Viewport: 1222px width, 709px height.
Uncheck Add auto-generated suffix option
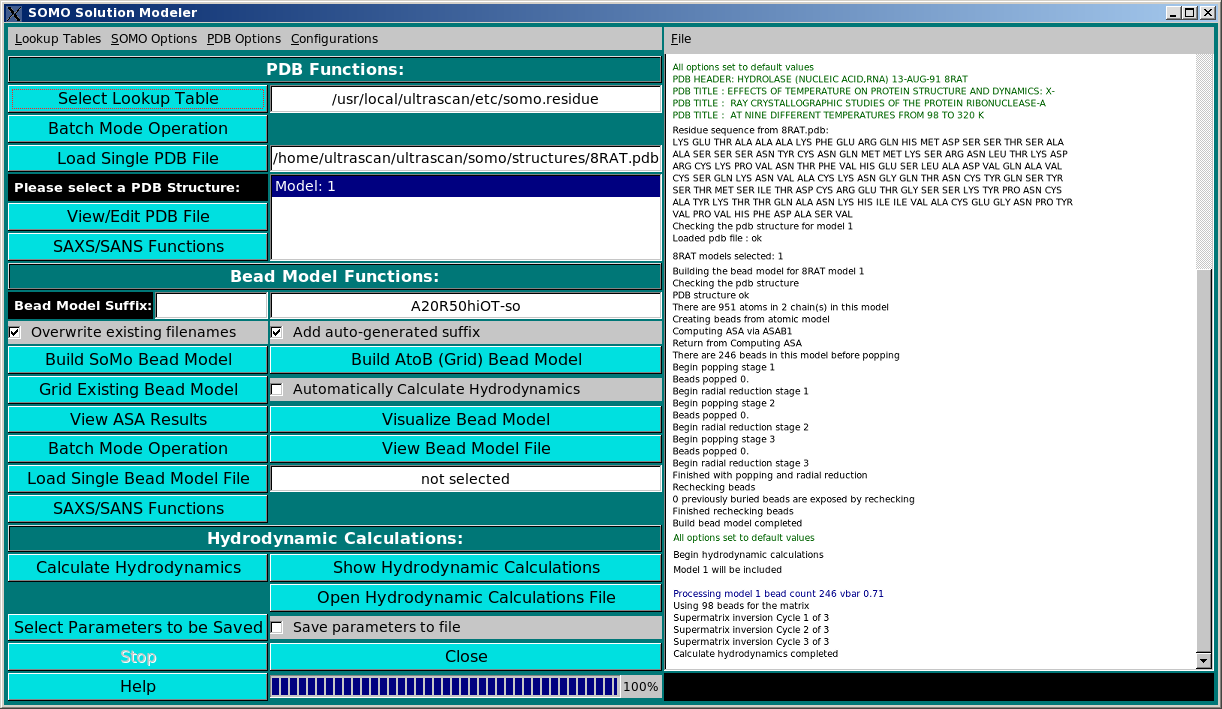click(277, 332)
